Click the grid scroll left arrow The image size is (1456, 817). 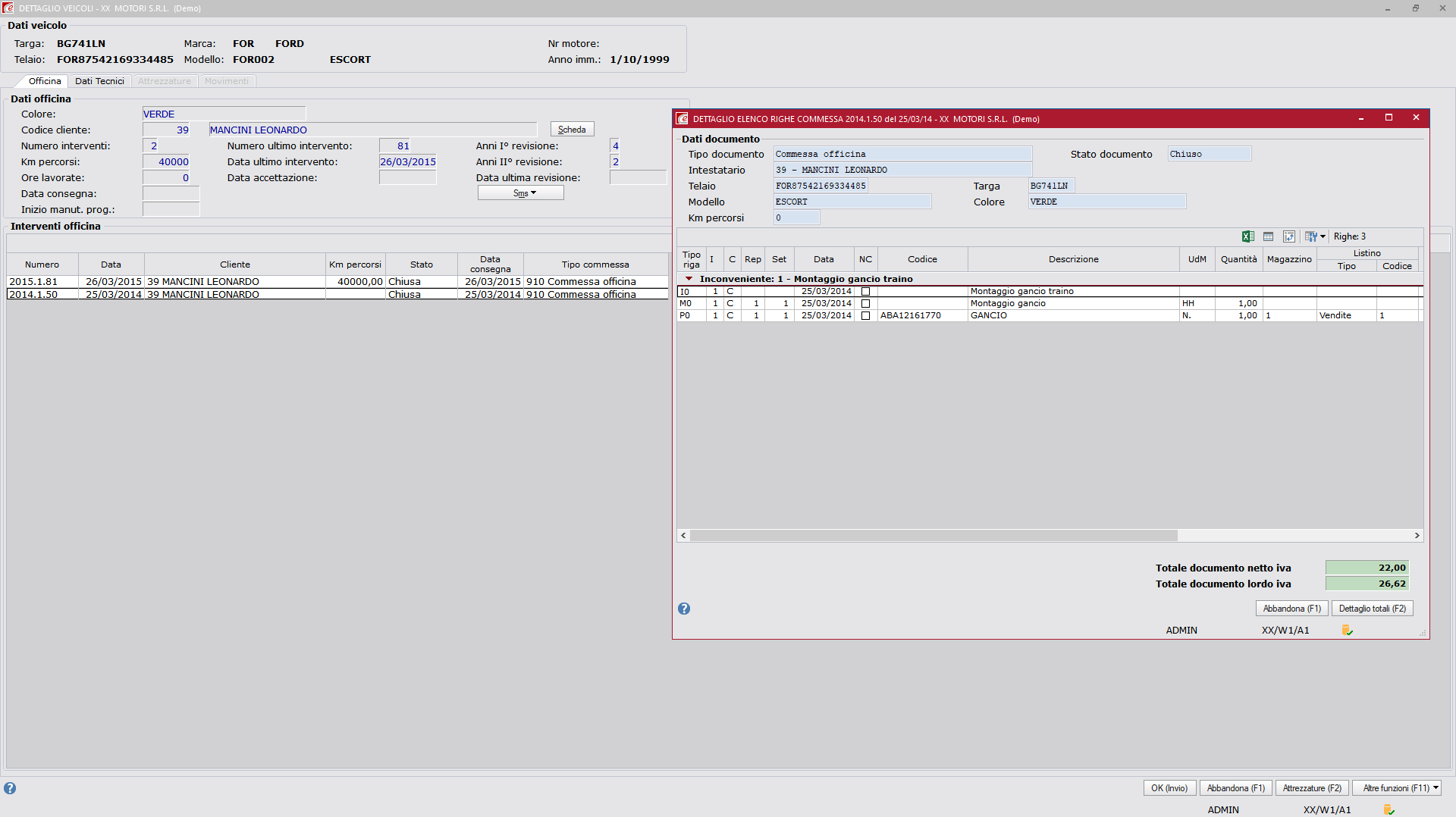pos(683,535)
